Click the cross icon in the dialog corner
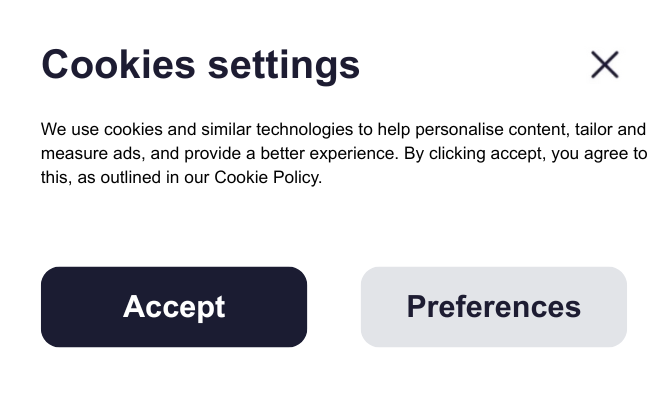This screenshot has height=408, width=668. tap(604, 65)
